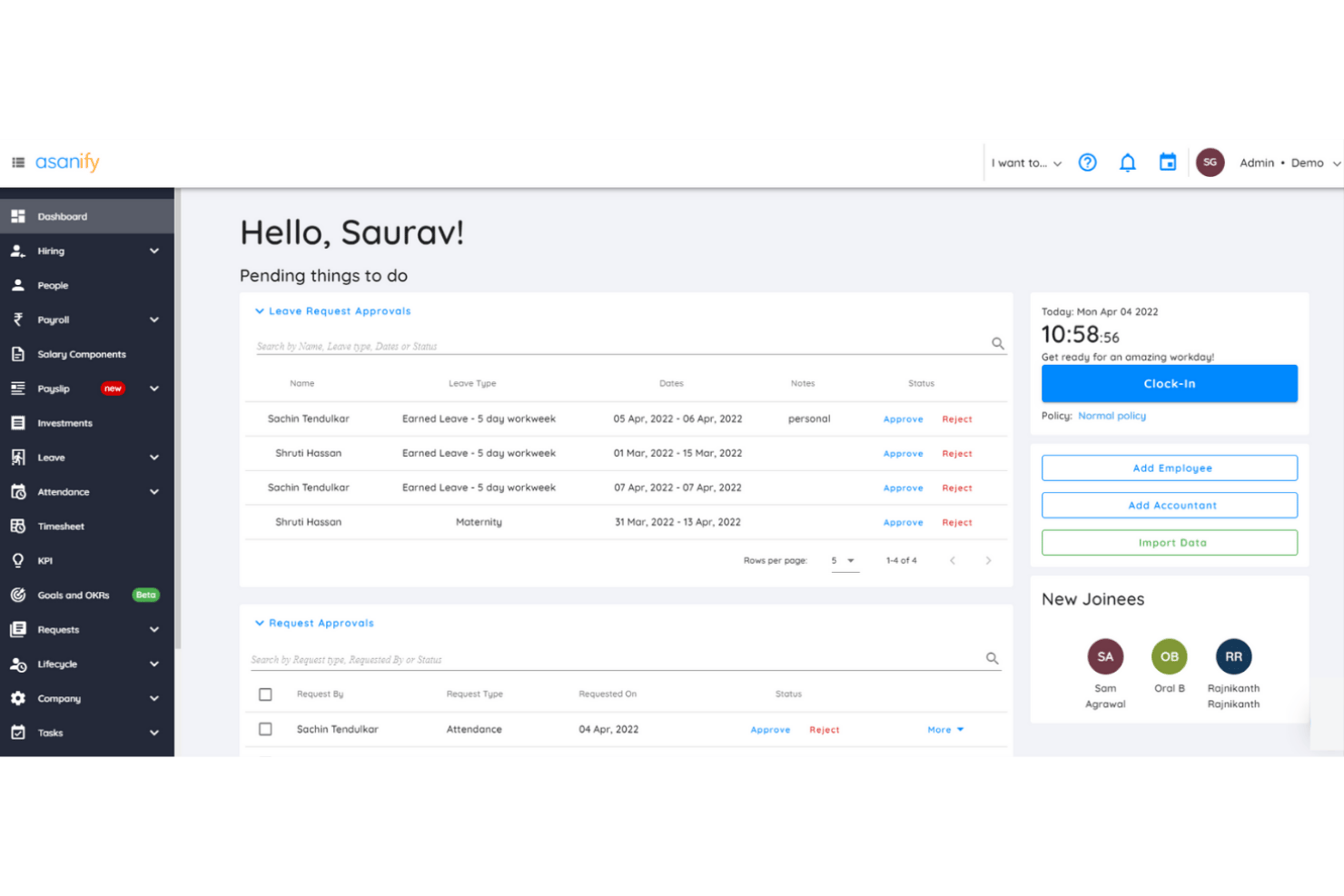Open the 'I want to...' dropdown

pos(1026,163)
